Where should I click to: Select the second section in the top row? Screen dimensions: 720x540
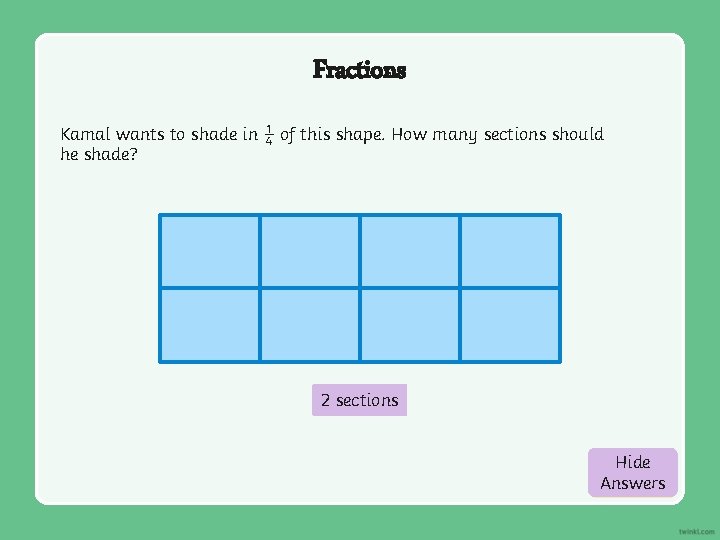pyautogui.click(x=310, y=251)
